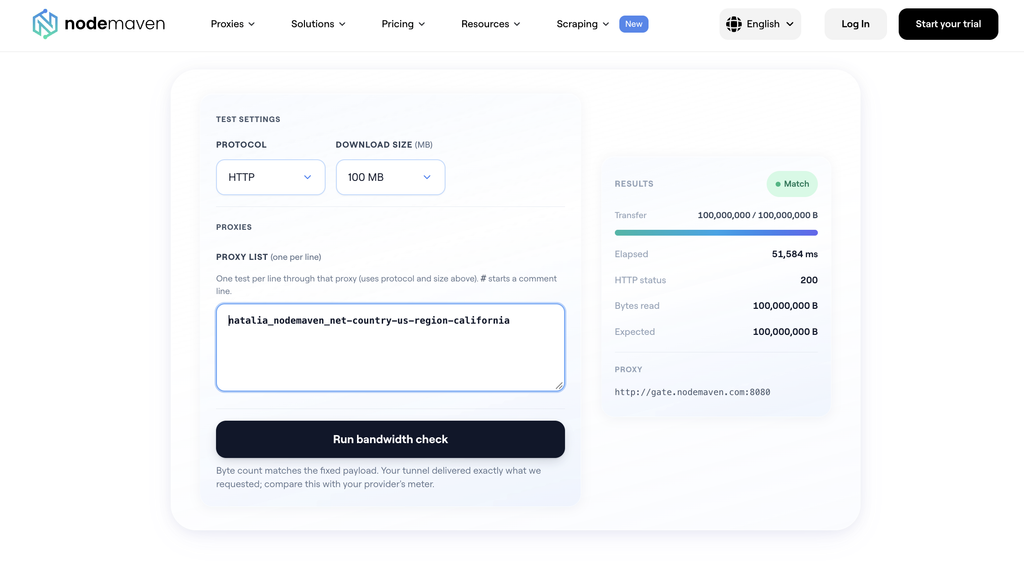This screenshot has width=1024, height=562.
Task: Open the 100 MB download size dropdown
Action: coord(390,177)
